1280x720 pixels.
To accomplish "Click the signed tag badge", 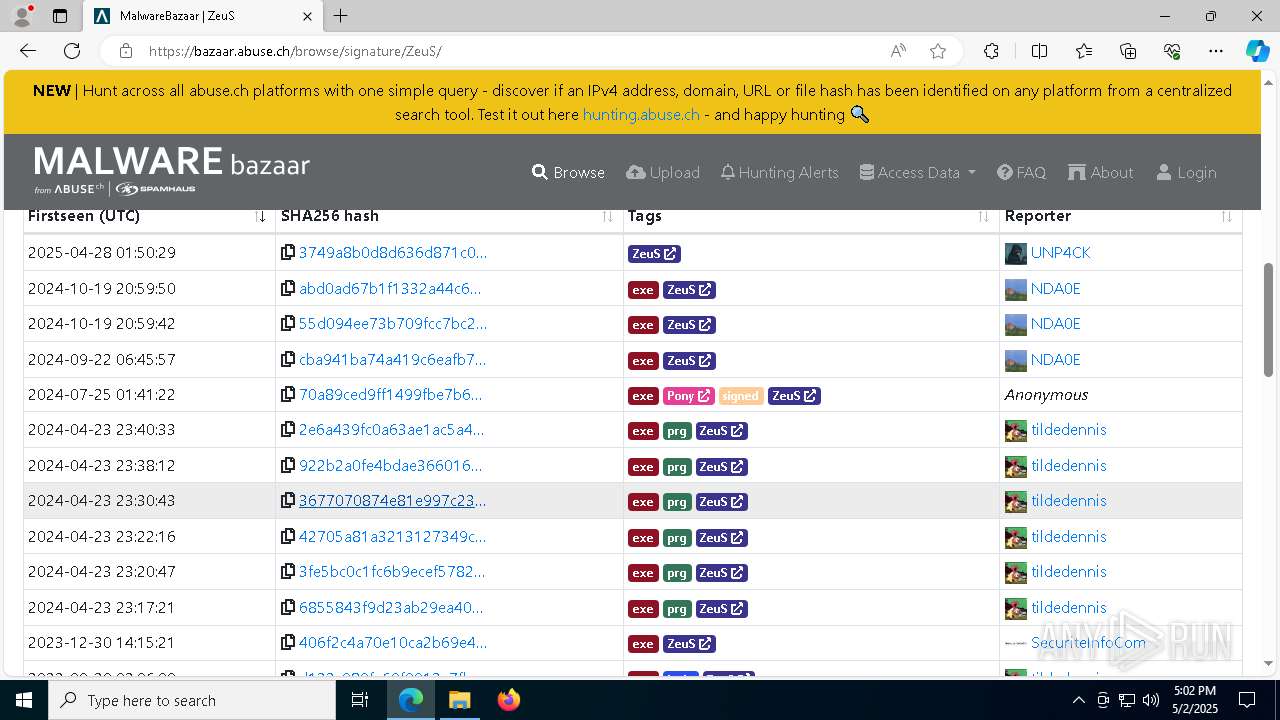I will tap(740, 396).
